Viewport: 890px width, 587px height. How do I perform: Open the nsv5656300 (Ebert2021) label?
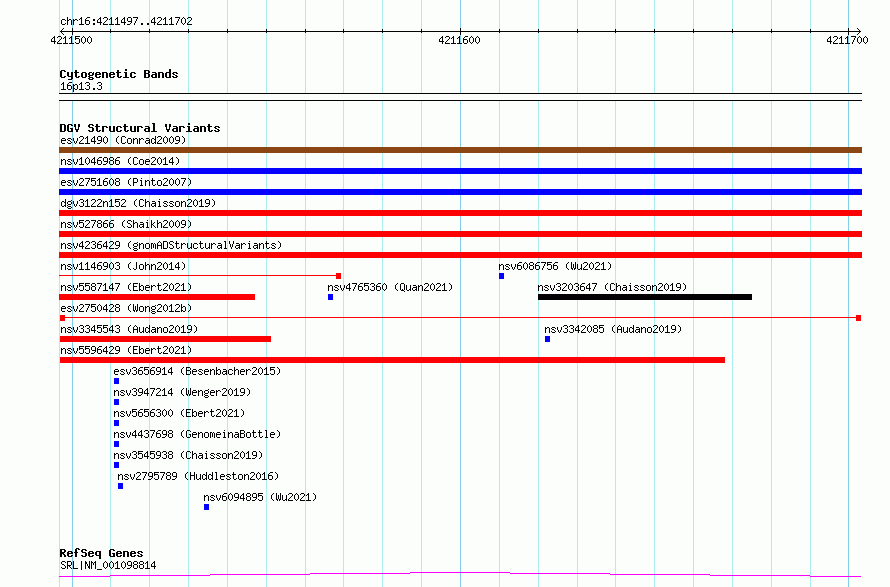(179, 413)
